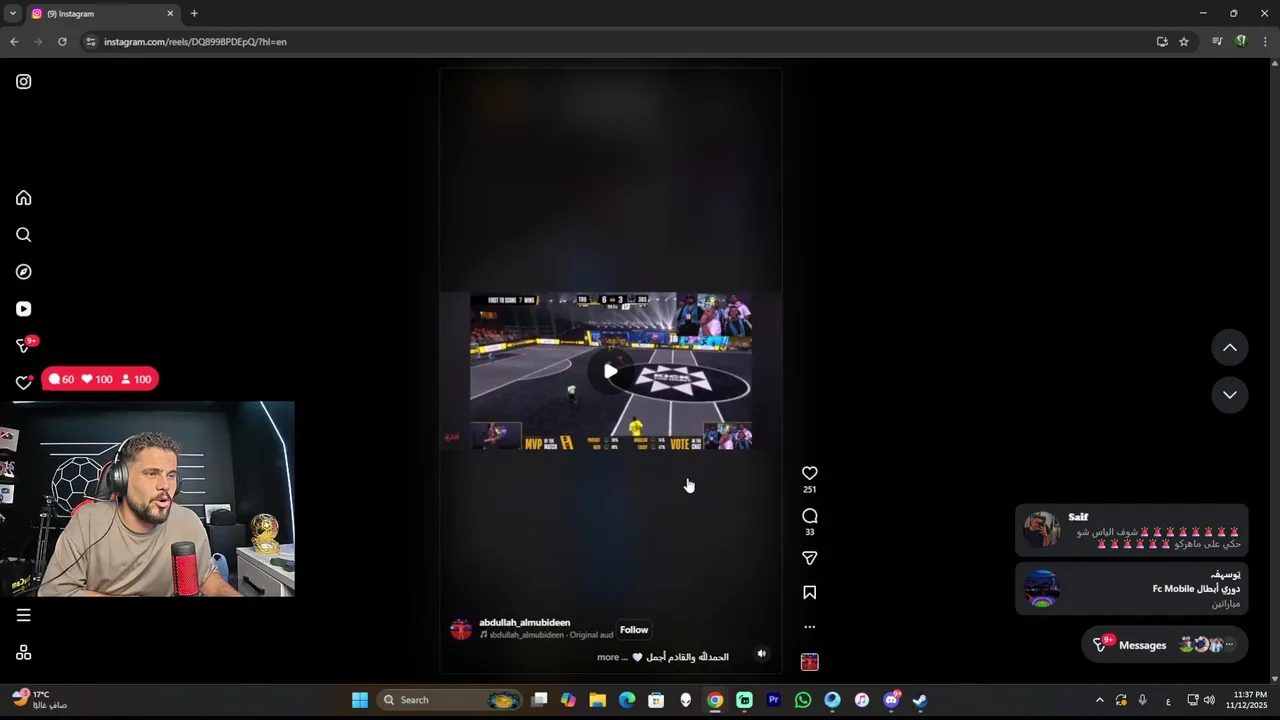
Task: Toggle reel sound with speaker icon
Action: coord(762,654)
